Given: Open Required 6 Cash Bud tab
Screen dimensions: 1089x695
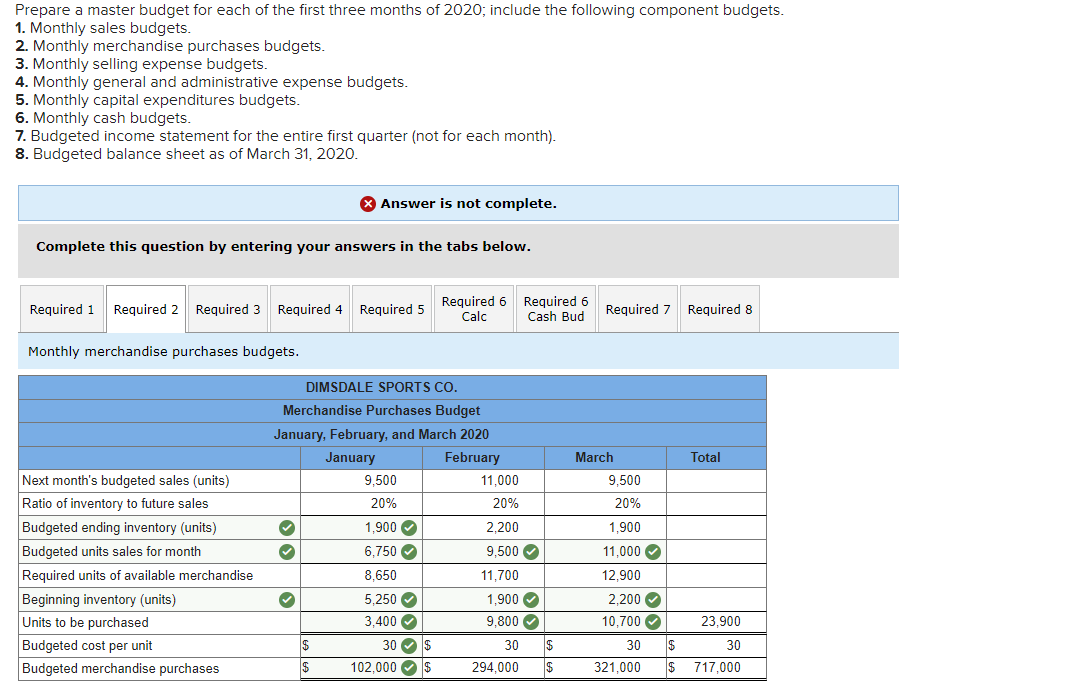Looking at the screenshot, I should point(556,309).
